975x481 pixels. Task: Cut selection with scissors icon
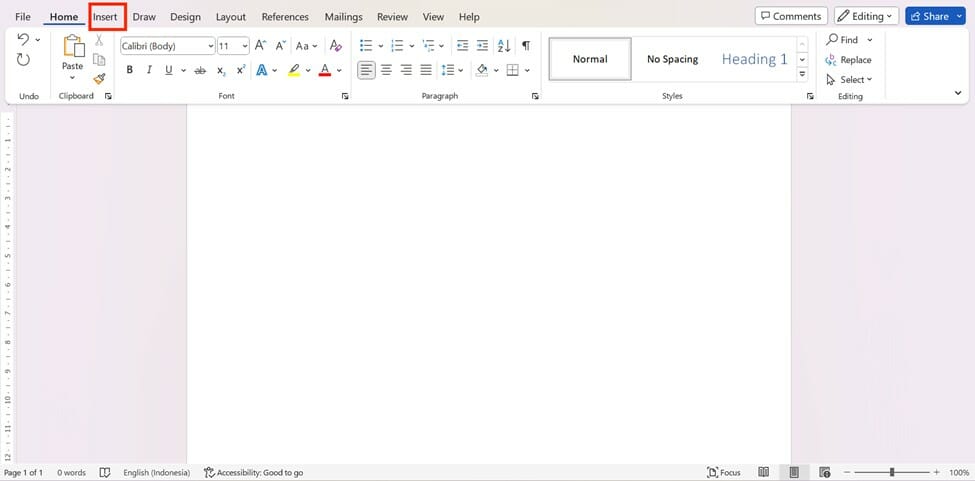pyautogui.click(x=99, y=40)
